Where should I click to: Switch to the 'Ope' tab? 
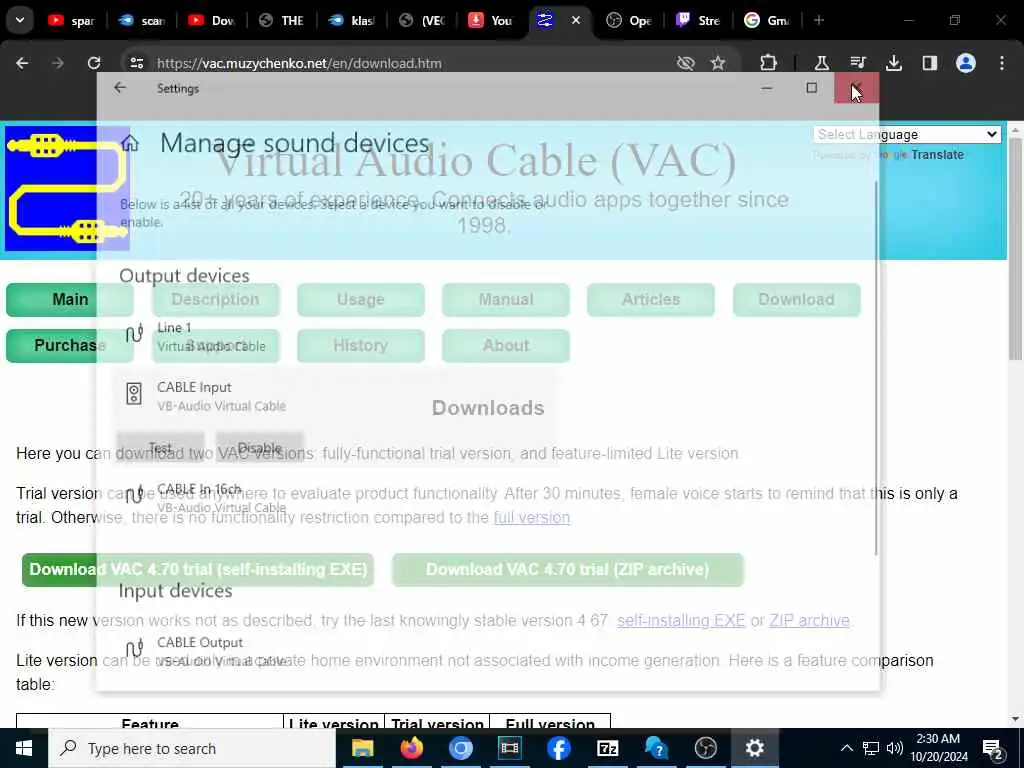[x=629, y=20]
